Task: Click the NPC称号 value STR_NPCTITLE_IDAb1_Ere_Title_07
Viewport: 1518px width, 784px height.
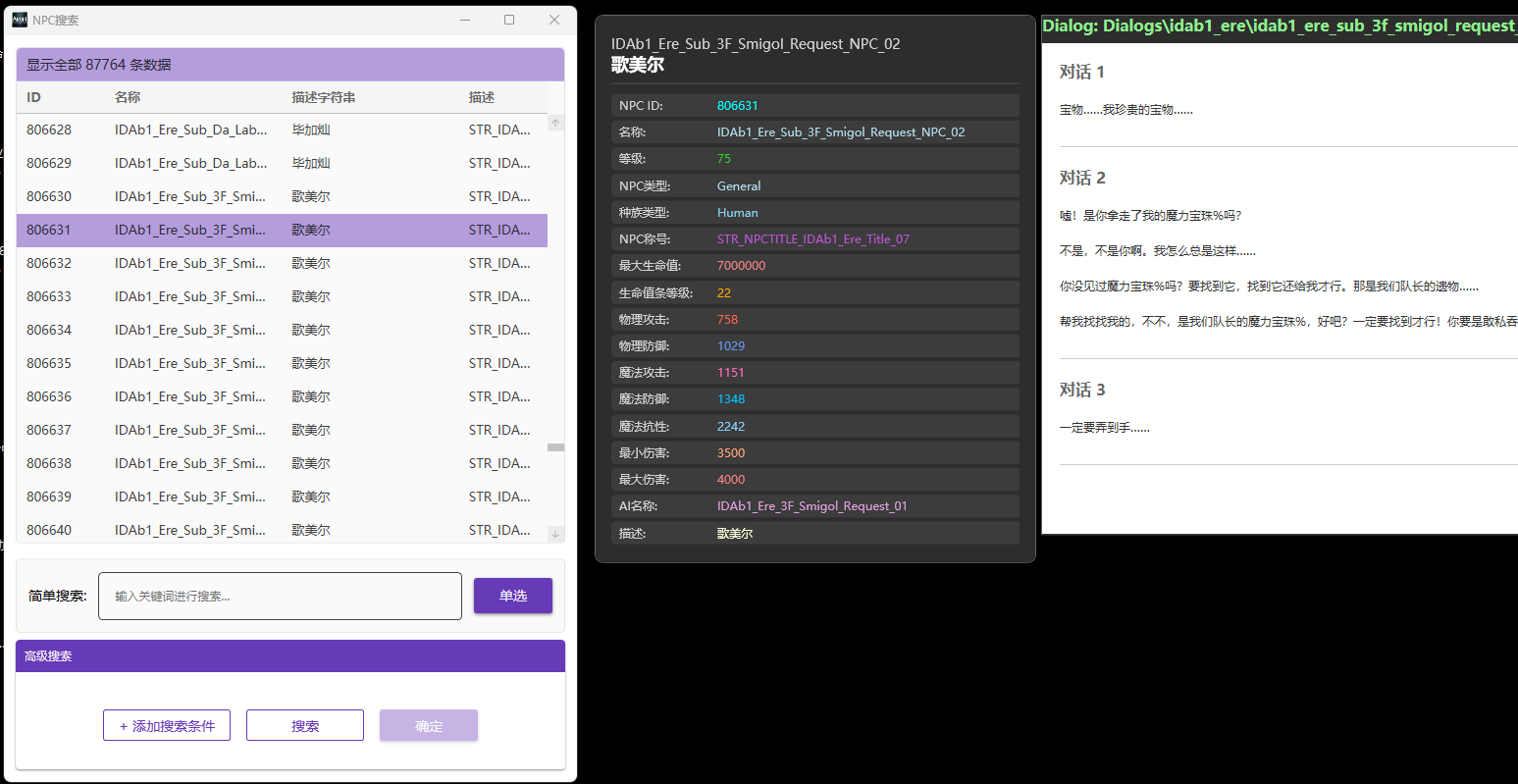Action: coord(813,239)
